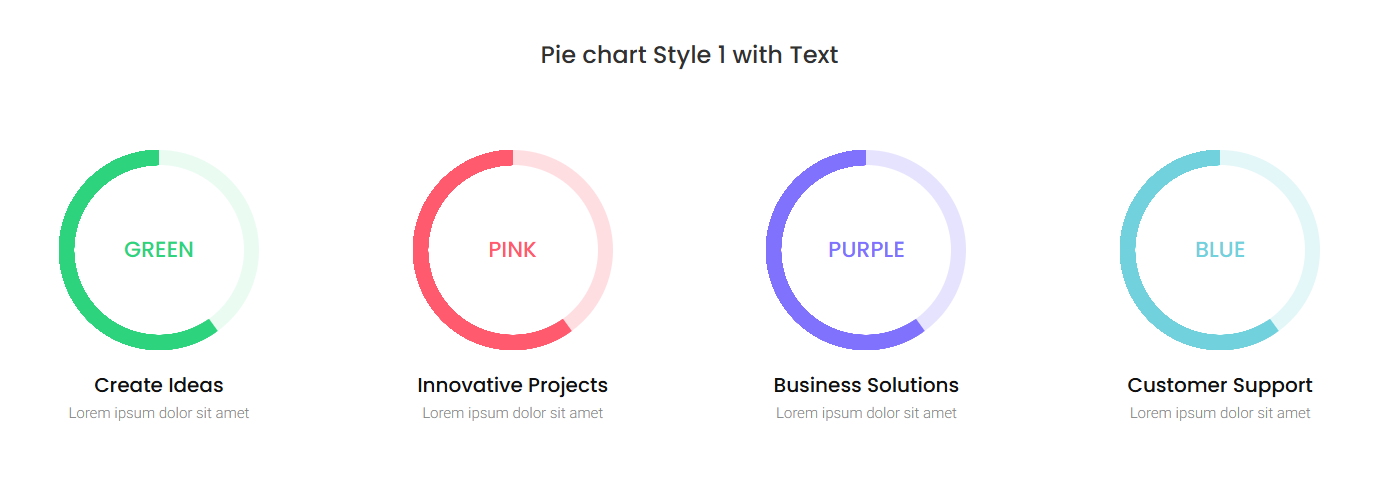Screen dimensions: 1394x487
Task: Click the Lorem ipsum text under Business Solutions
Action: (866, 413)
